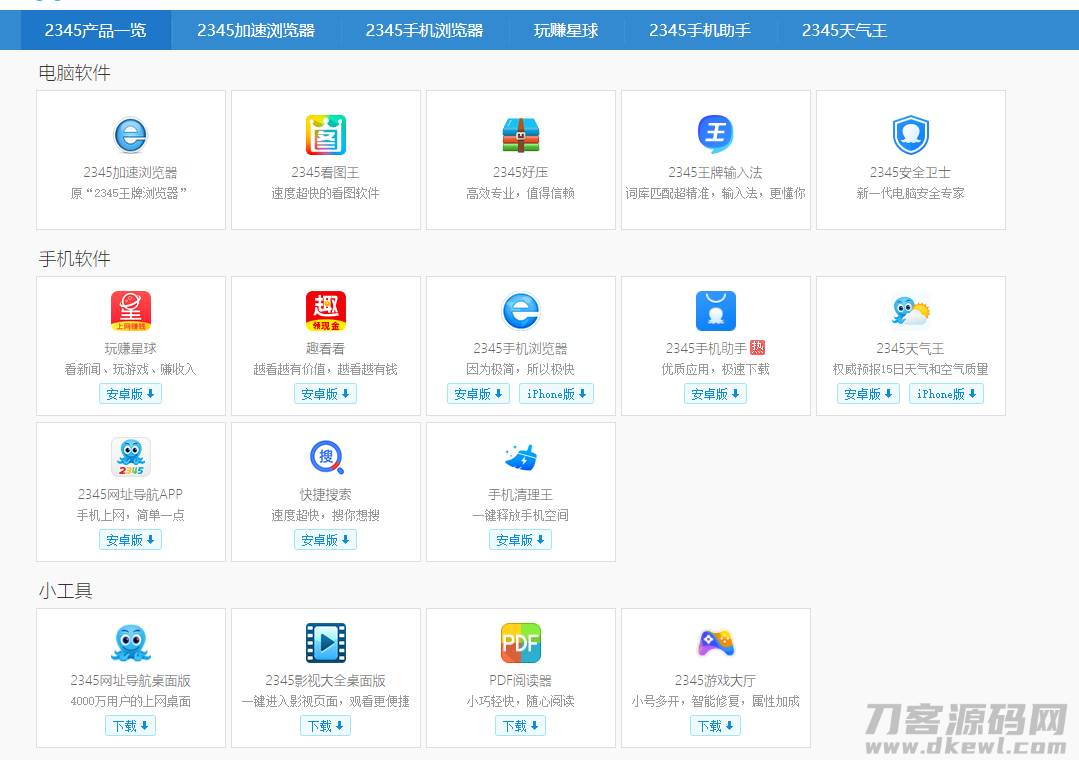The height and width of the screenshot is (760, 1079).
Task: Click text 高效专业，值得信赖
Action: [x=520, y=193]
